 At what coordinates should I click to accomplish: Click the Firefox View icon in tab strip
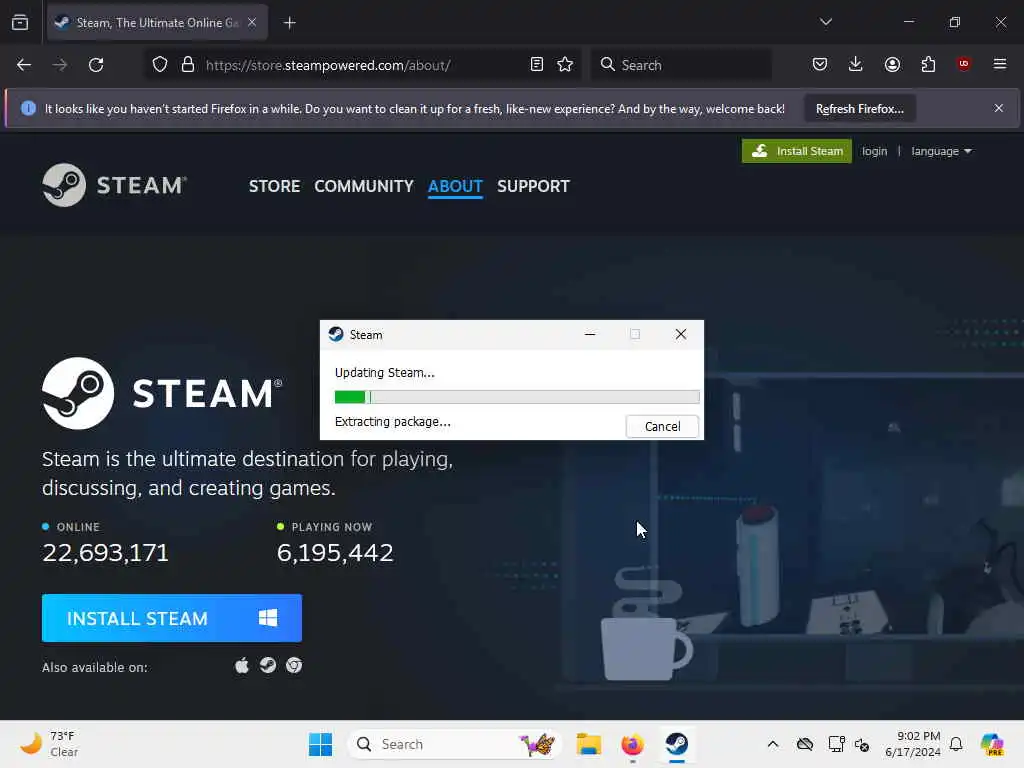pos(20,23)
